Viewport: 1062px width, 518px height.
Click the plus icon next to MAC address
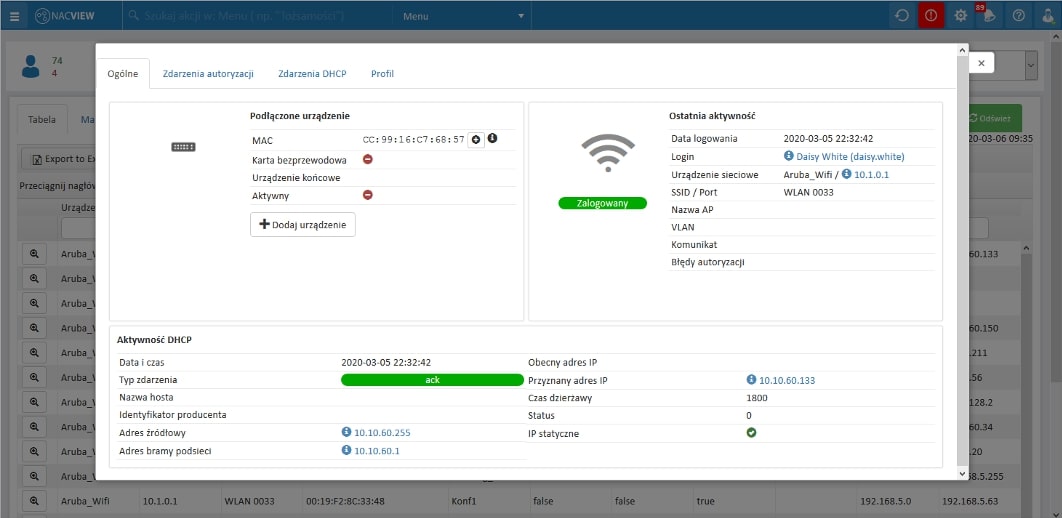point(476,140)
